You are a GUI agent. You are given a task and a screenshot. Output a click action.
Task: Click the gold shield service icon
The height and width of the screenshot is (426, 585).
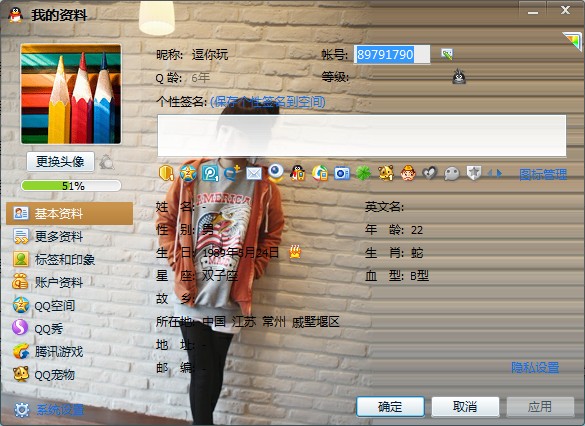pyautogui.click(x=166, y=173)
